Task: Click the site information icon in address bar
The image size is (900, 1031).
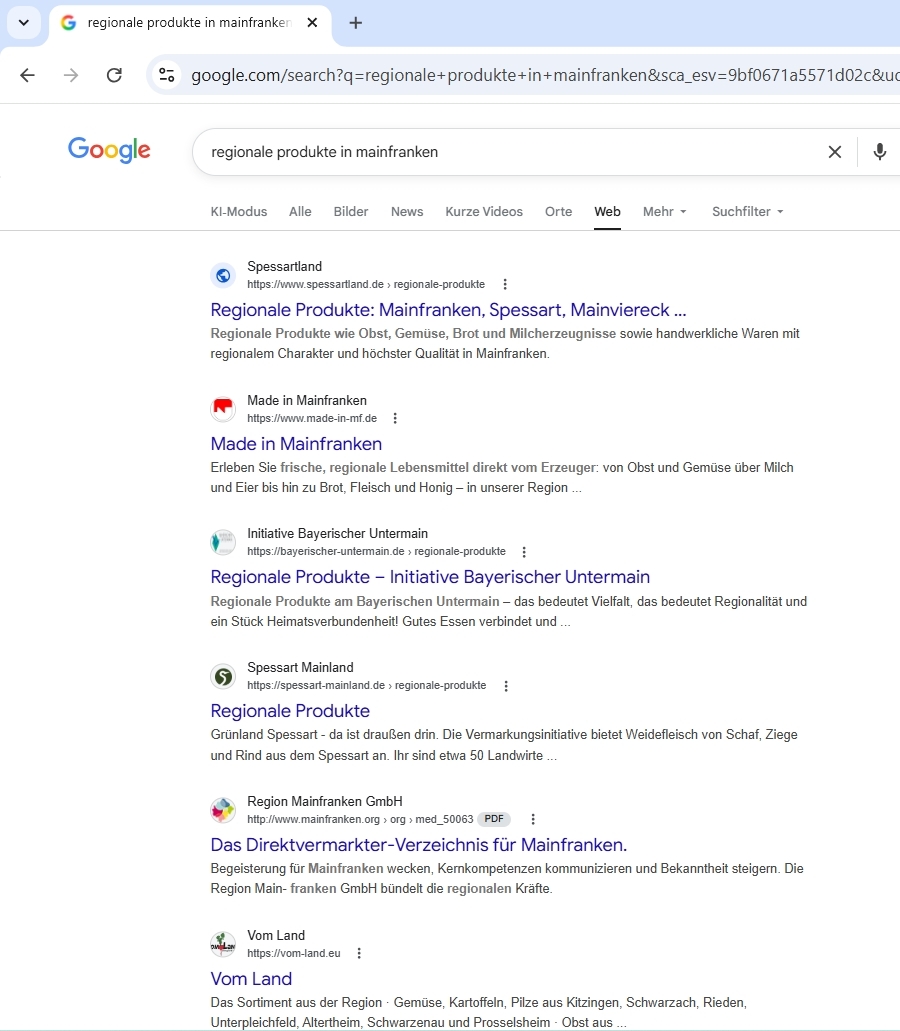Action: (167, 75)
